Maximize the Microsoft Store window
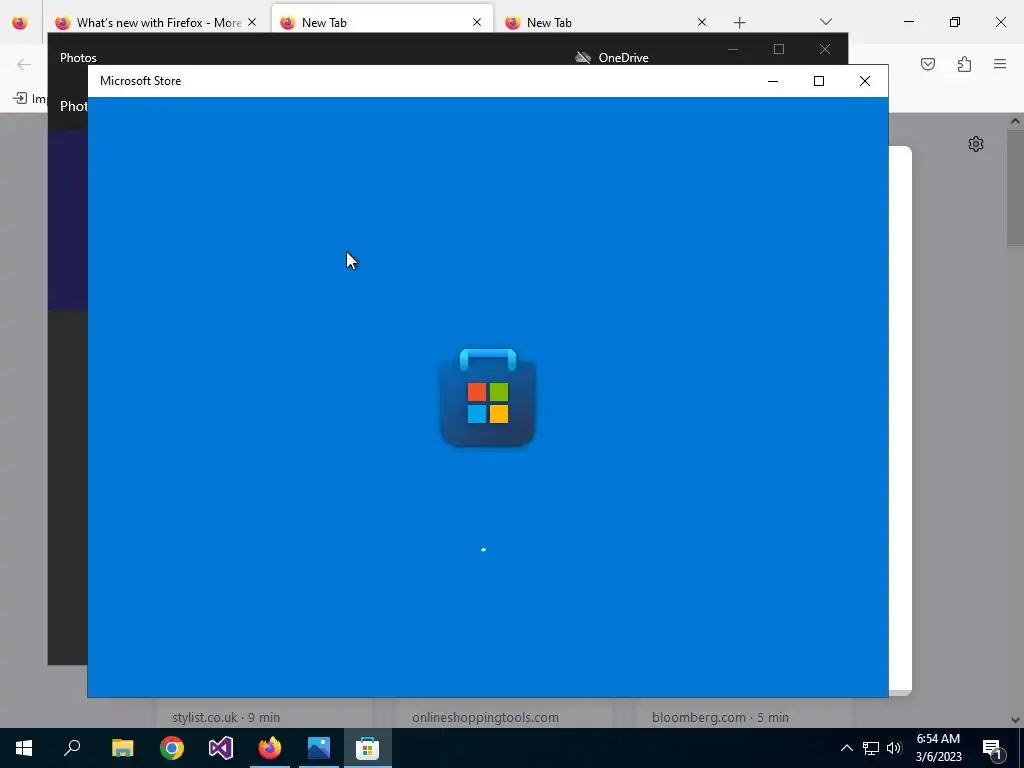The width and height of the screenshot is (1024, 768). tap(818, 81)
